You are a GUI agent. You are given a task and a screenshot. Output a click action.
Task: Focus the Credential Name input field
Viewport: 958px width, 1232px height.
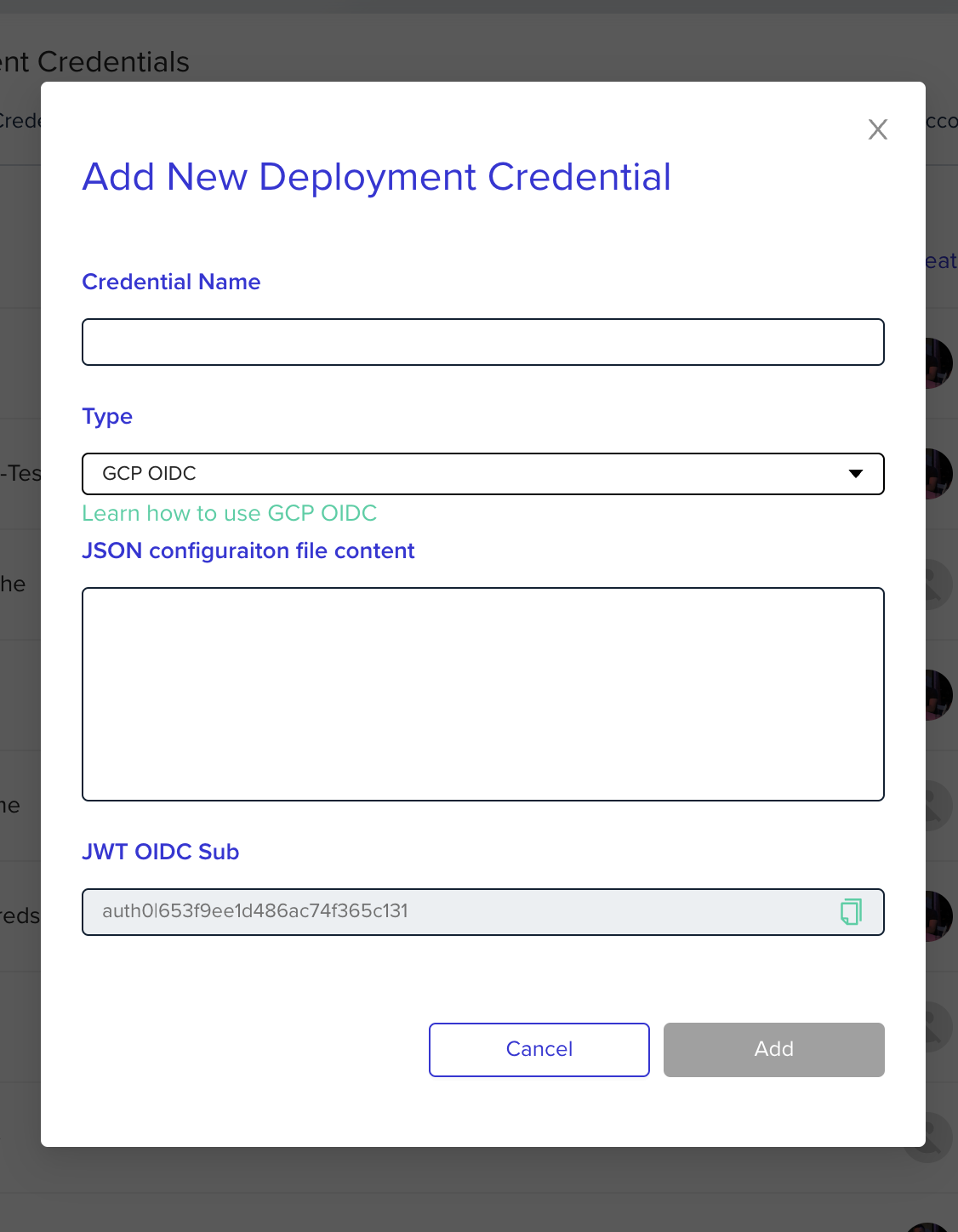coord(483,342)
